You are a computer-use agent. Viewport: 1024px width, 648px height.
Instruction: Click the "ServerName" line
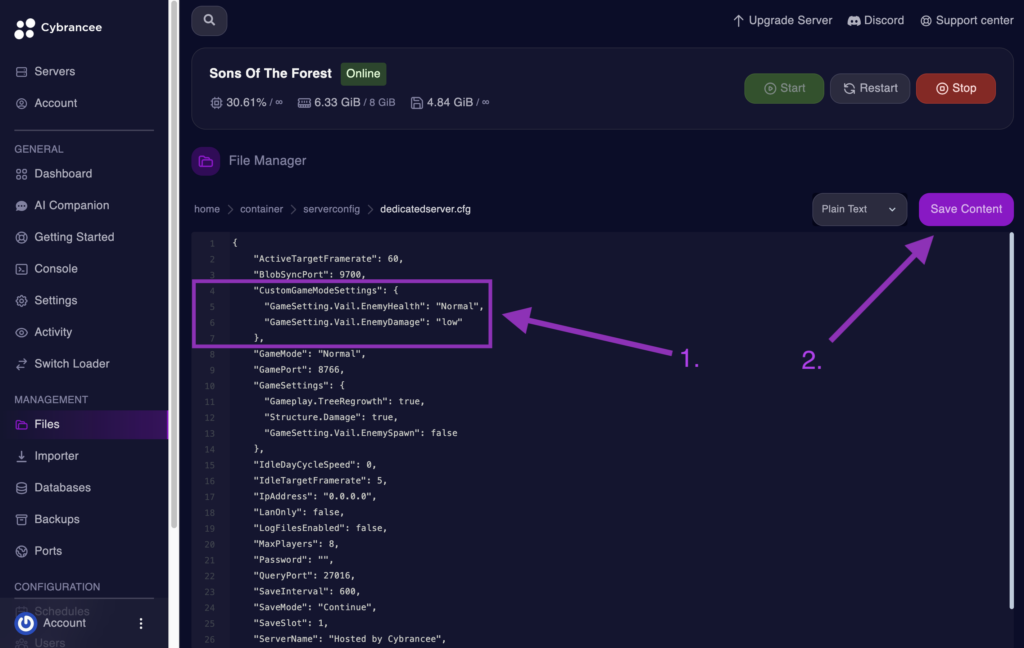coord(349,639)
